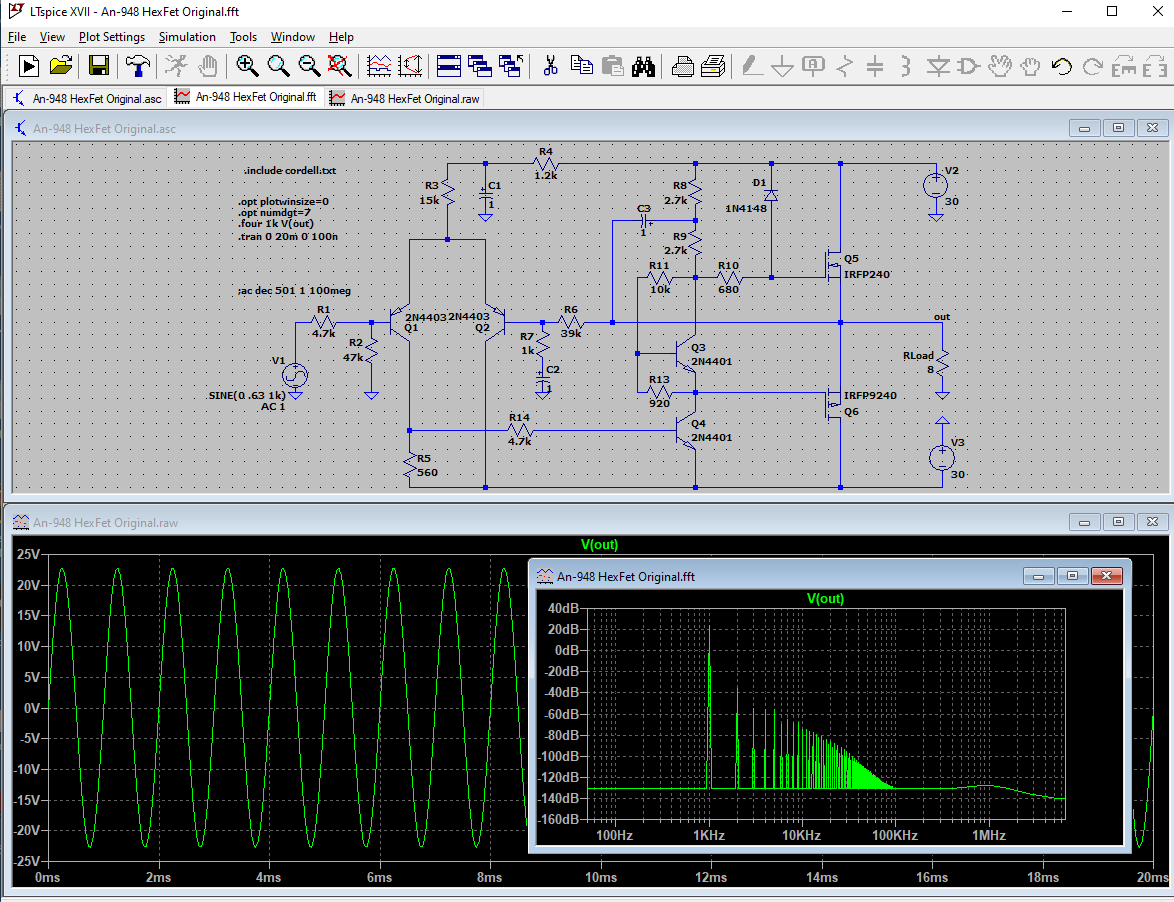Screen dimensions: 1174x902
Task: Click the Open file folder icon
Action: click(61, 66)
